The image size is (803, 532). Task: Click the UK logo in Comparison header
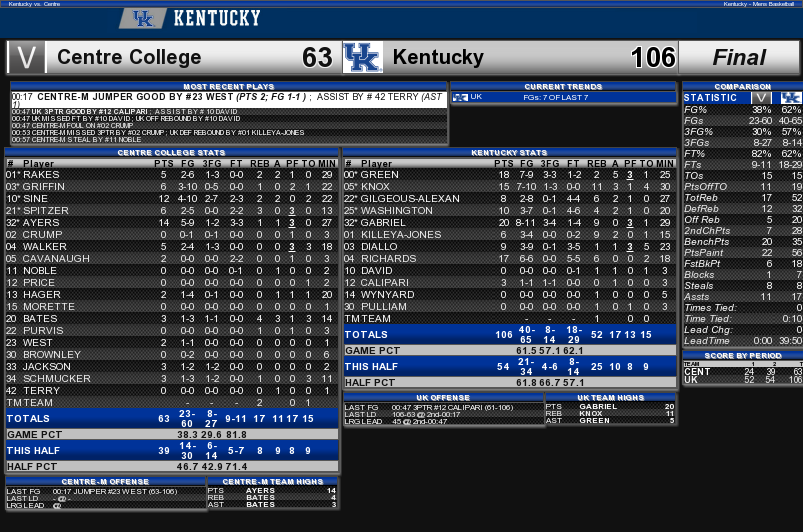pyautogui.click(x=790, y=98)
